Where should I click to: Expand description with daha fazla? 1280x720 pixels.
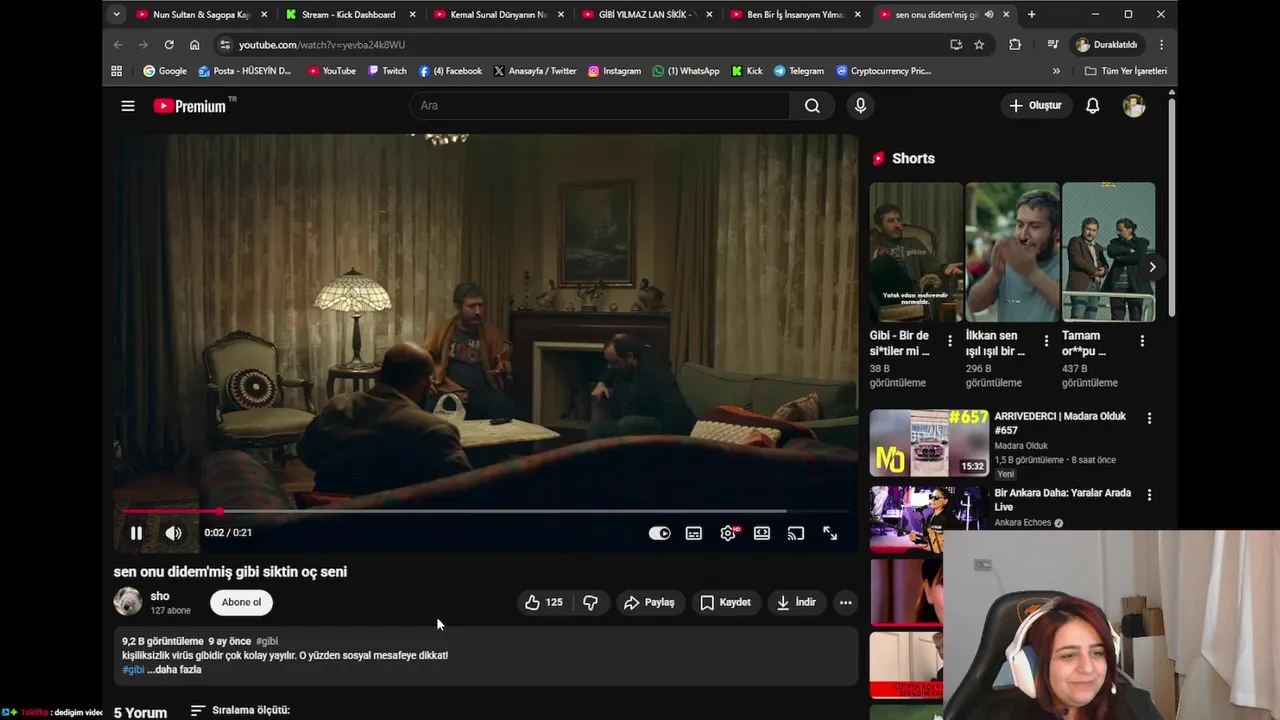pos(174,670)
